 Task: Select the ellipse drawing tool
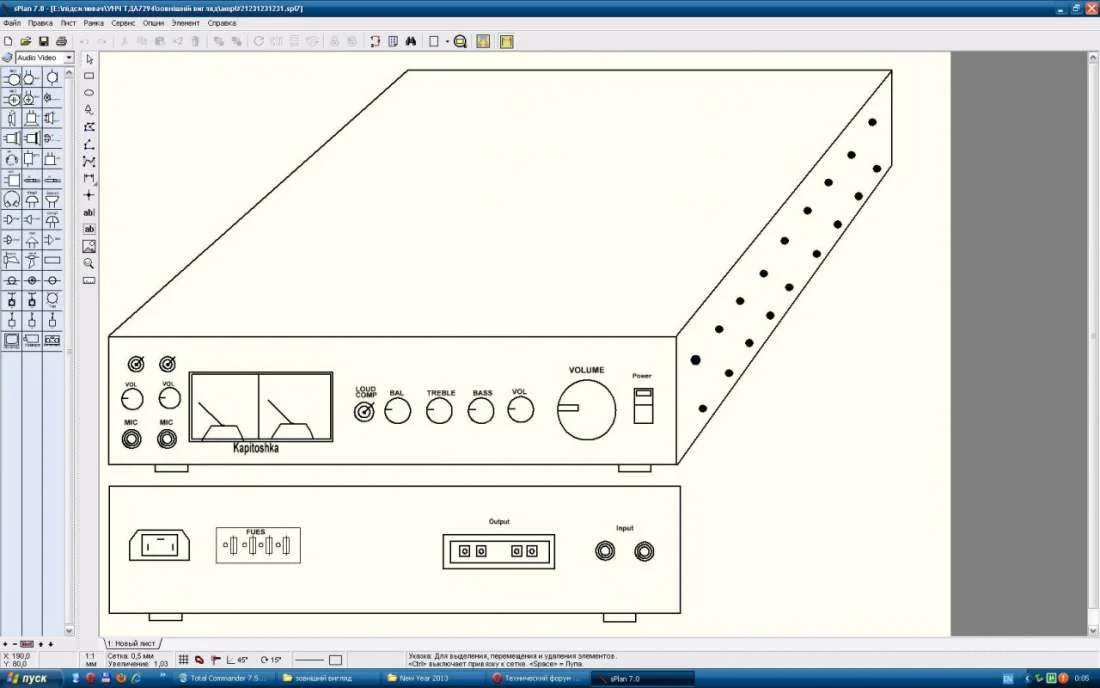[x=89, y=93]
